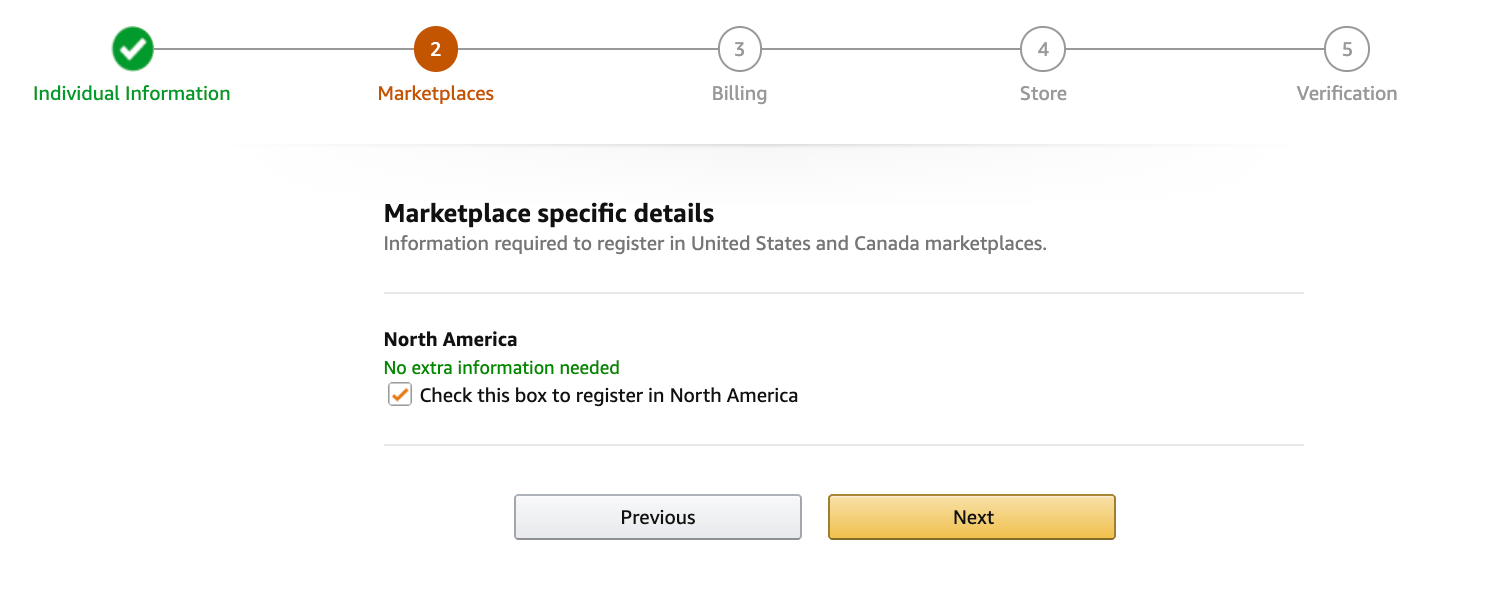Click the orange step 2 circle
This screenshot has width=1488, height=594.
click(435, 49)
